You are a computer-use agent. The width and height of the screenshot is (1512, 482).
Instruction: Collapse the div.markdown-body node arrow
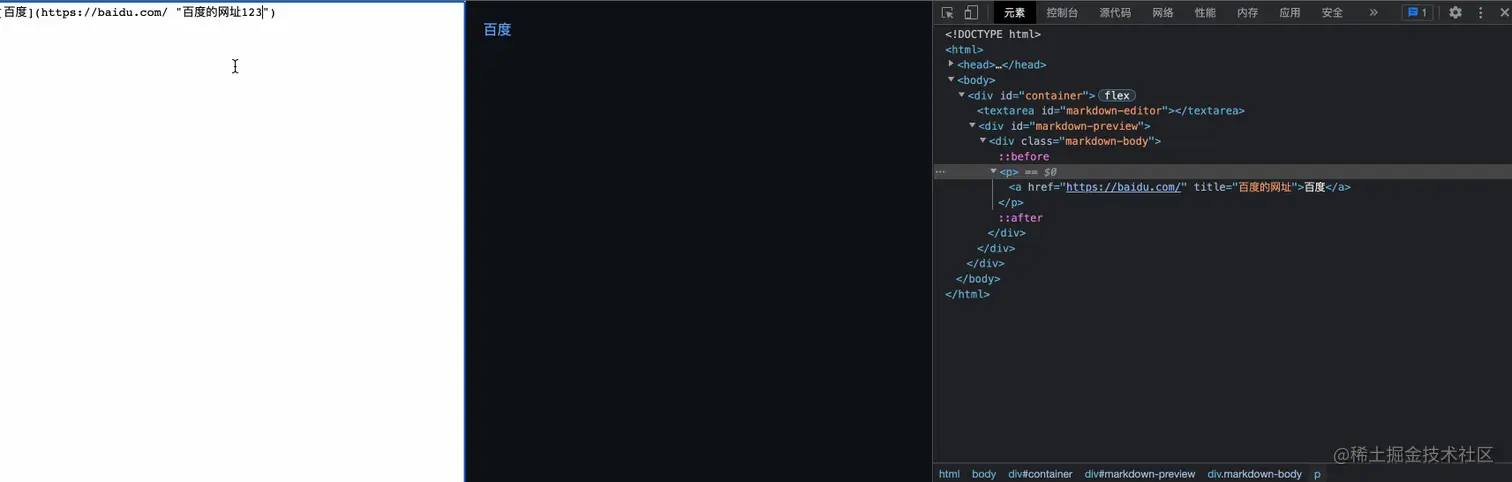point(983,140)
